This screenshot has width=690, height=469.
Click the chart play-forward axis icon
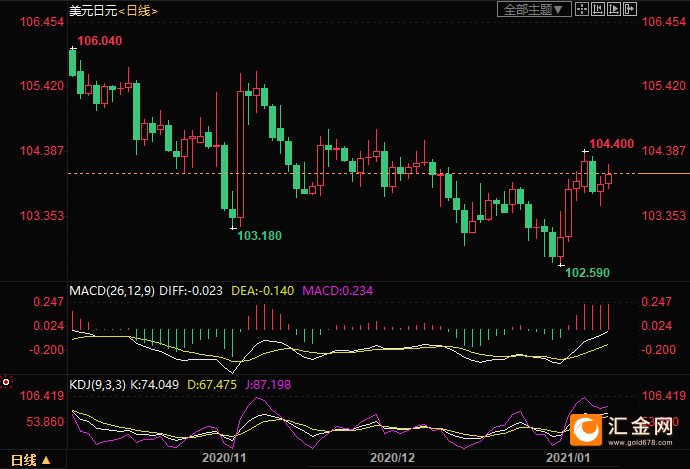click(x=614, y=9)
